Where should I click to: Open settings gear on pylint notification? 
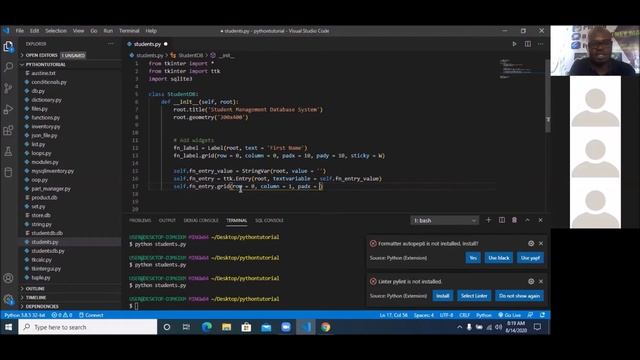click(x=531, y=281)
